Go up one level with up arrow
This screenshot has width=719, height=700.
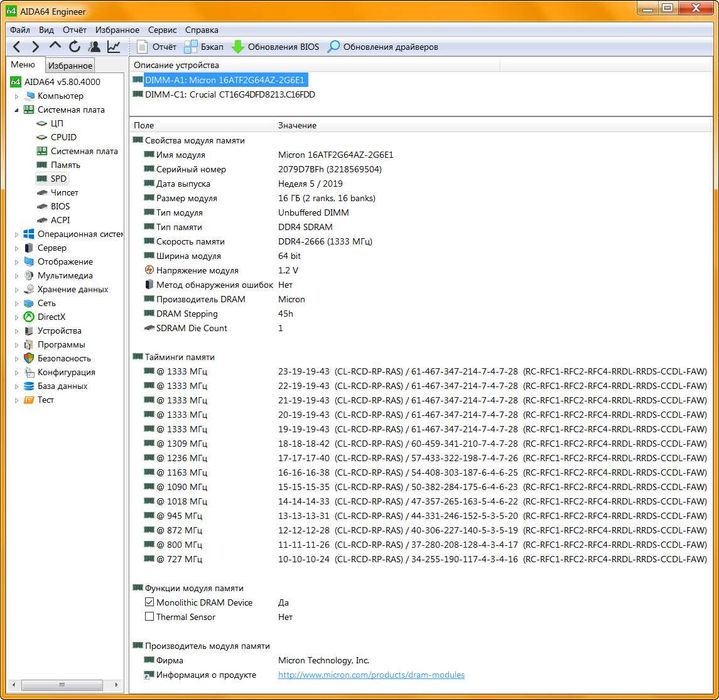click(55, 46)
